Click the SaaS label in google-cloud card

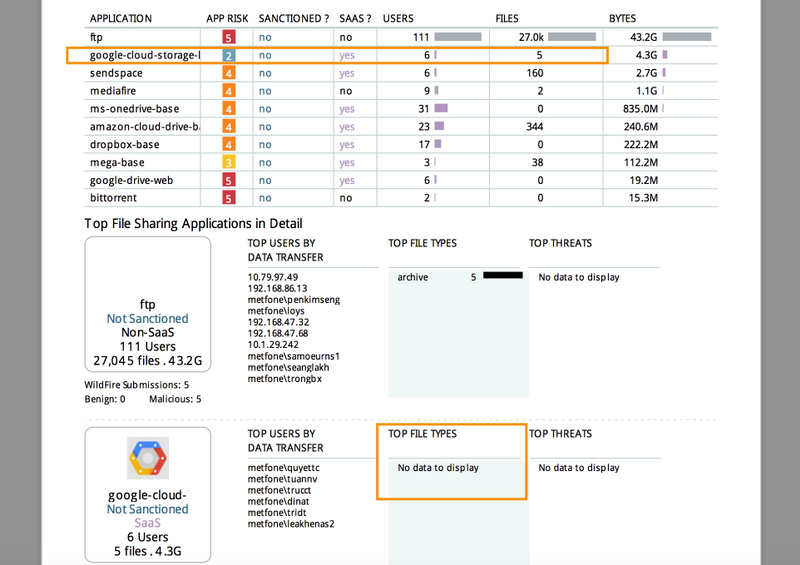[x=147, y=523]
